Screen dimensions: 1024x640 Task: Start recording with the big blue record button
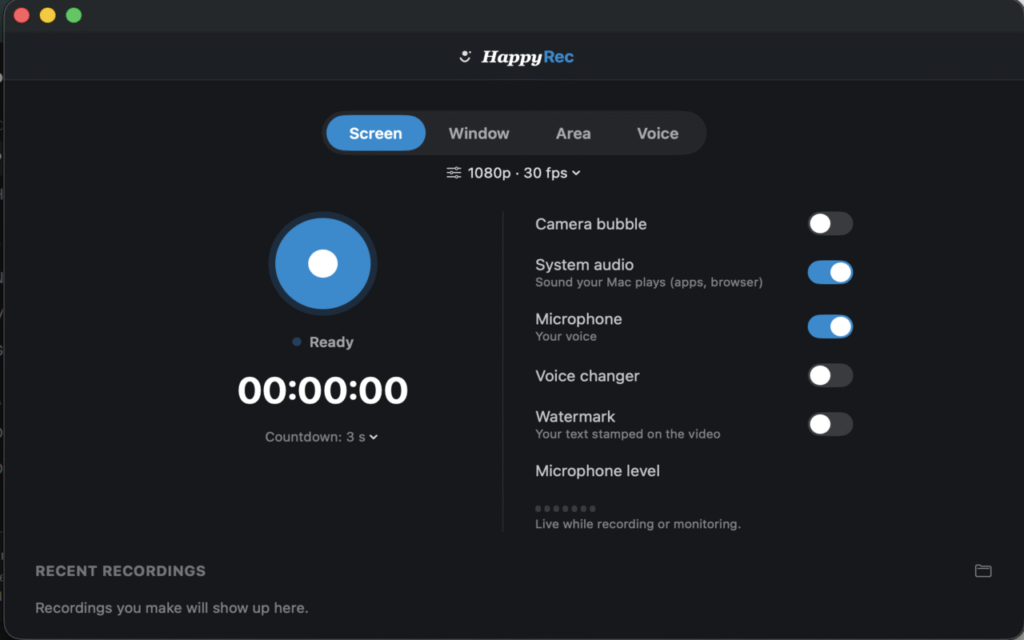point(323,263)
